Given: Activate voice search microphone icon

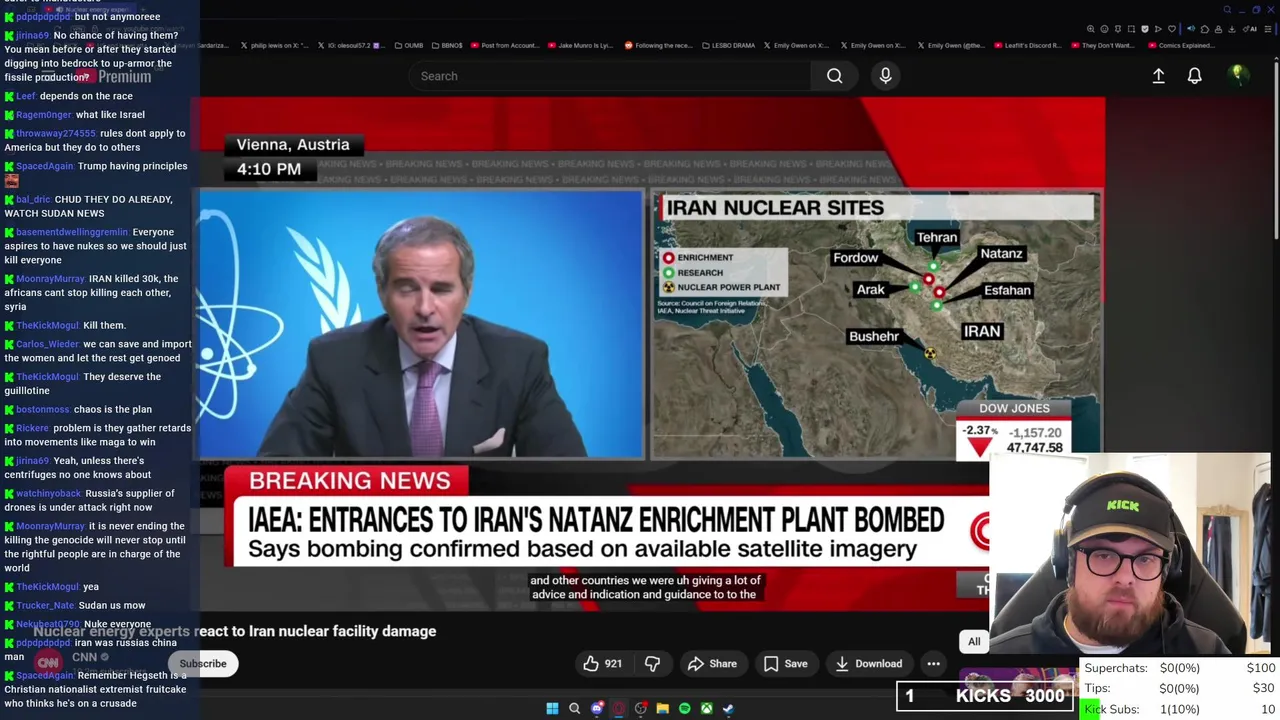Looking at the screenshot, I should [x=885, y=76].
